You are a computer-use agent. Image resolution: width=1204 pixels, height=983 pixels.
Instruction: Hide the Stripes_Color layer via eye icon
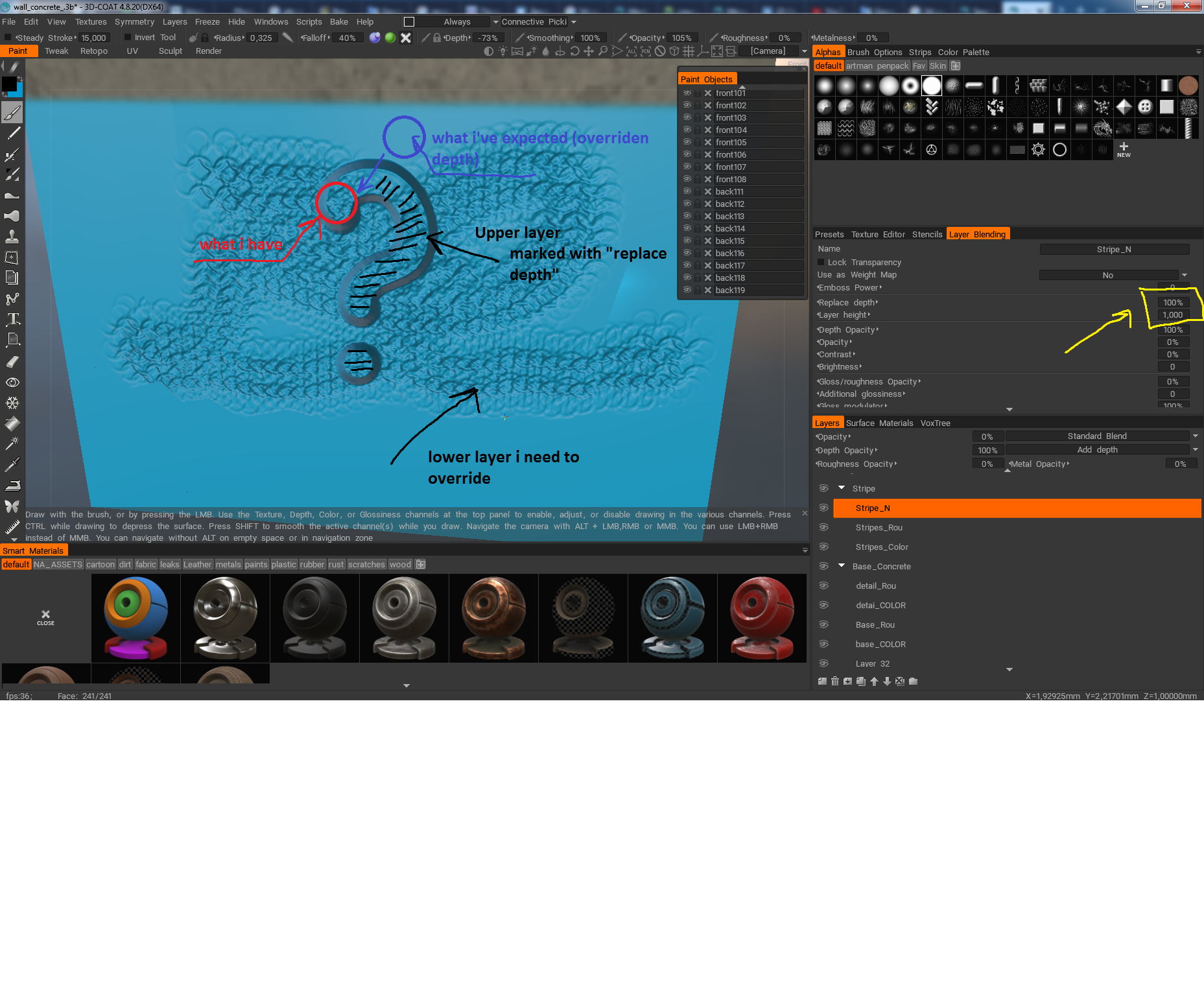823,547
